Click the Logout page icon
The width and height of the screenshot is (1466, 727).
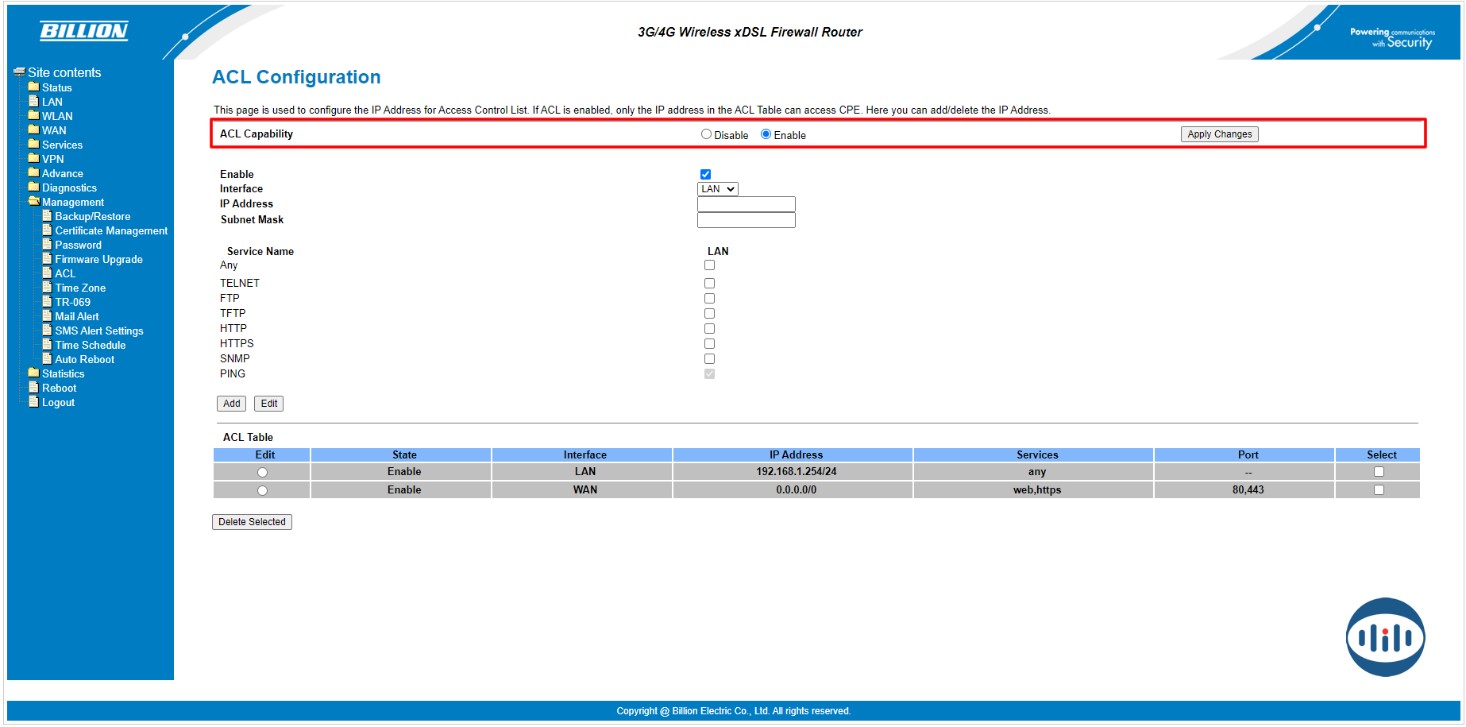[x=33, y=402]
